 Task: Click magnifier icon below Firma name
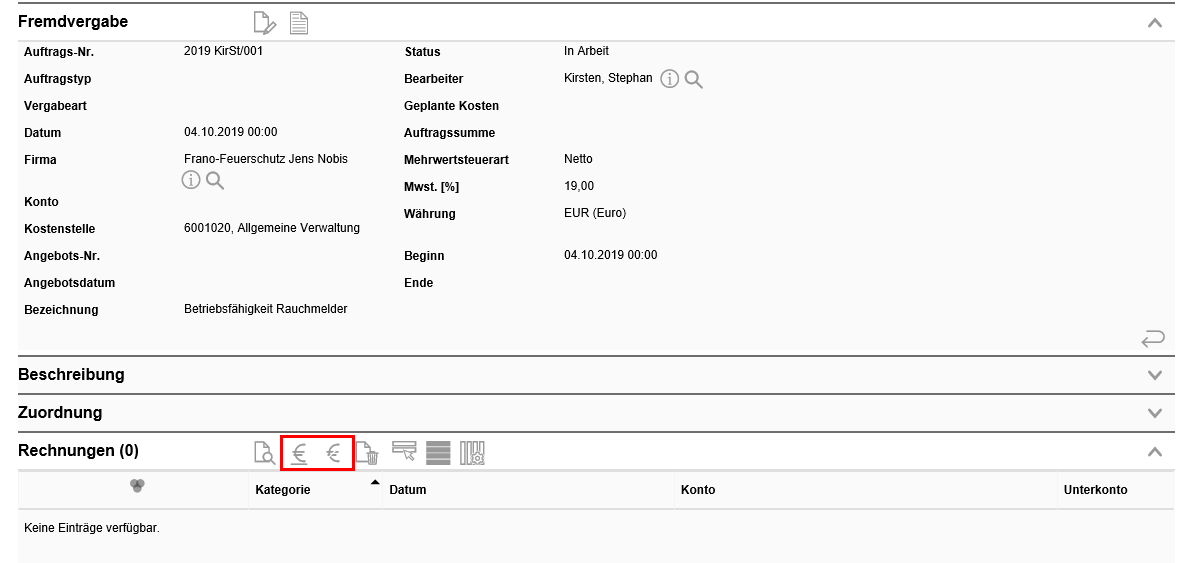point(215,180)
